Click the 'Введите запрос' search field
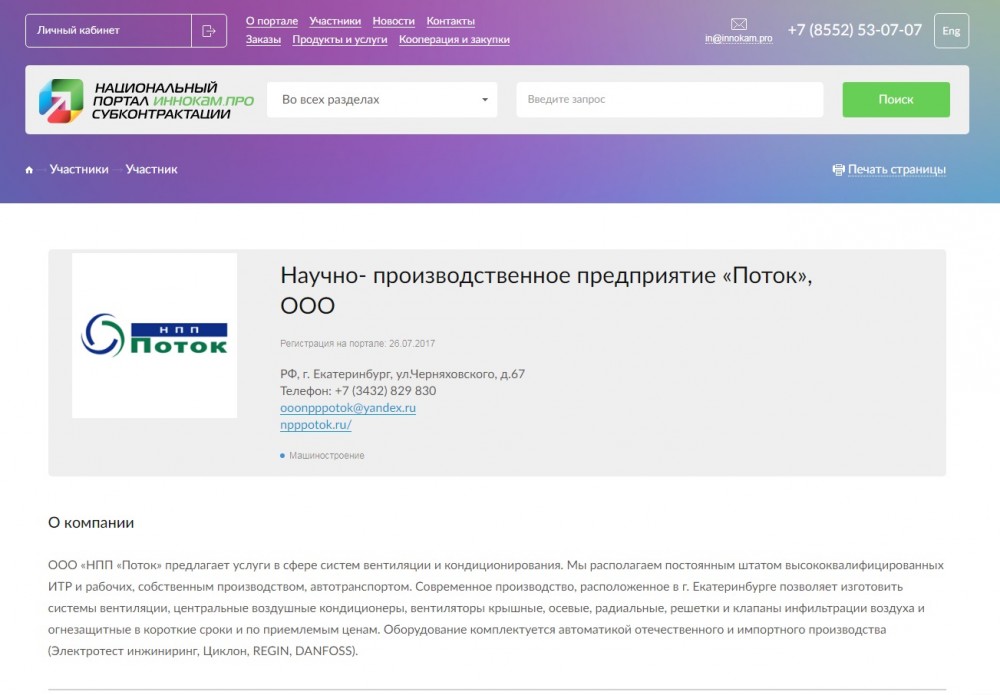The image size is (1000, 695). pyautogui.click(x=669, y=100)
